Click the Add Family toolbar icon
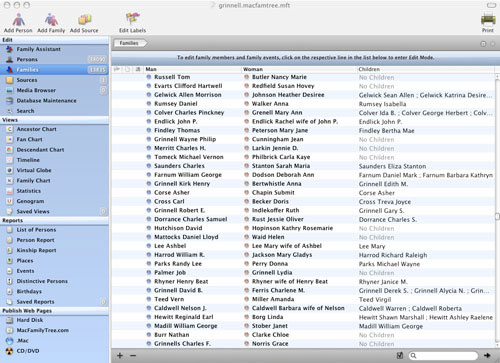The image size is (500, 363). coord(51,23)
